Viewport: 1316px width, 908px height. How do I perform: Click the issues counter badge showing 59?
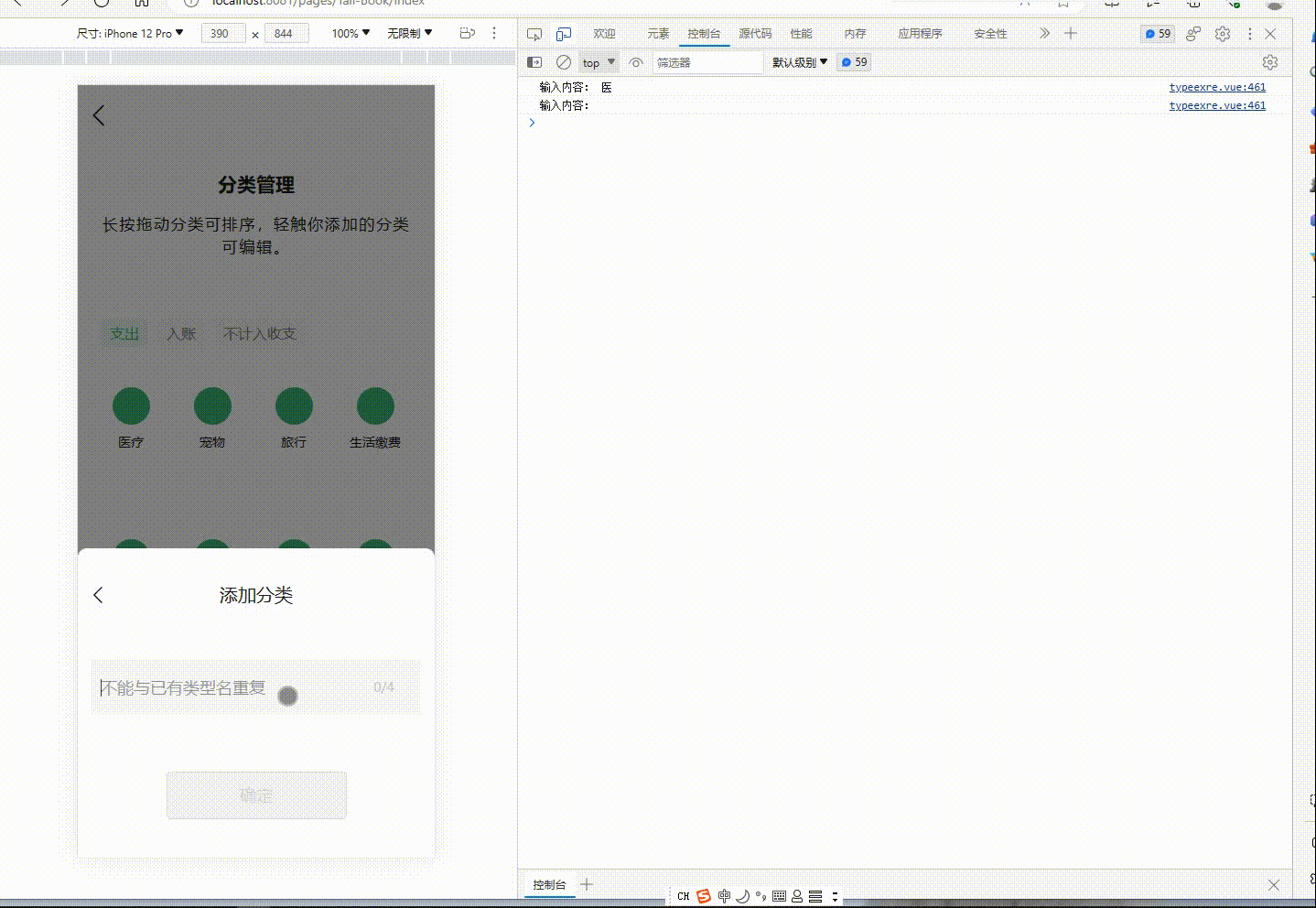point(1157,33)
